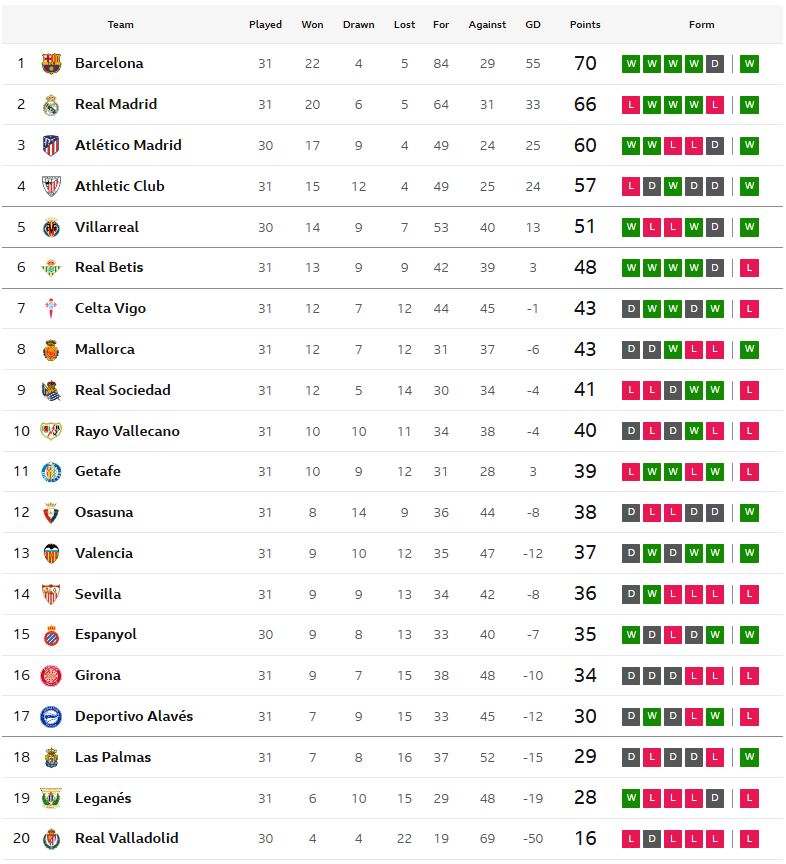This screenshot has height=864, width=786.
Task: Select the Real Valladolid table row name
Action: click(127, 838)
